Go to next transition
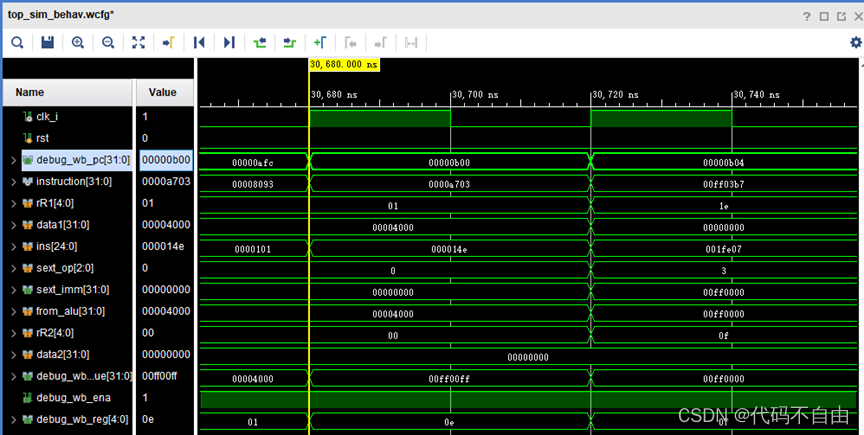Viewport: 864px width, 435px height. 289,42
